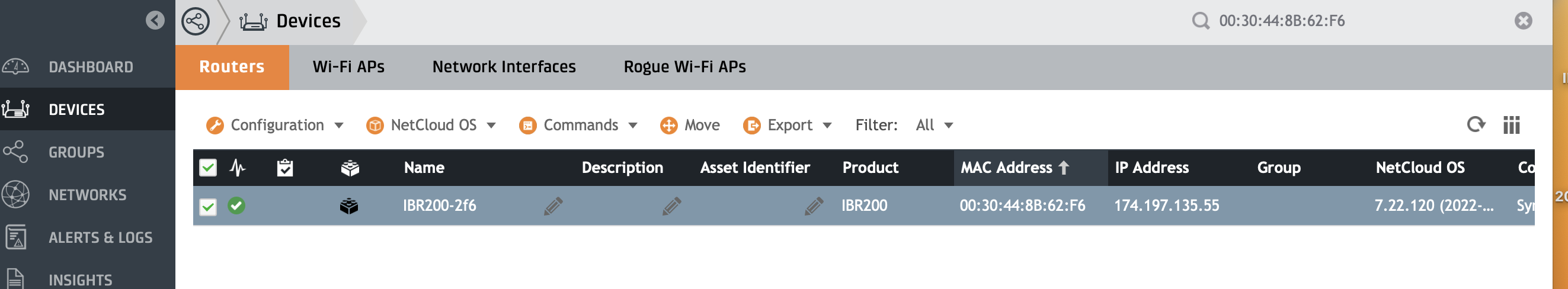Image resolution: width=1568 pixels, height=289 pixels.
Task: Sort by the Description column header
Action: click(x=622, y=168)
